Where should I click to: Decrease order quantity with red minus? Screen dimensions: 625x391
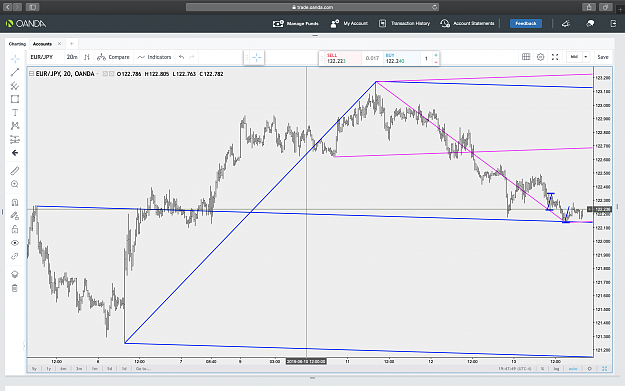pos(436,62)
